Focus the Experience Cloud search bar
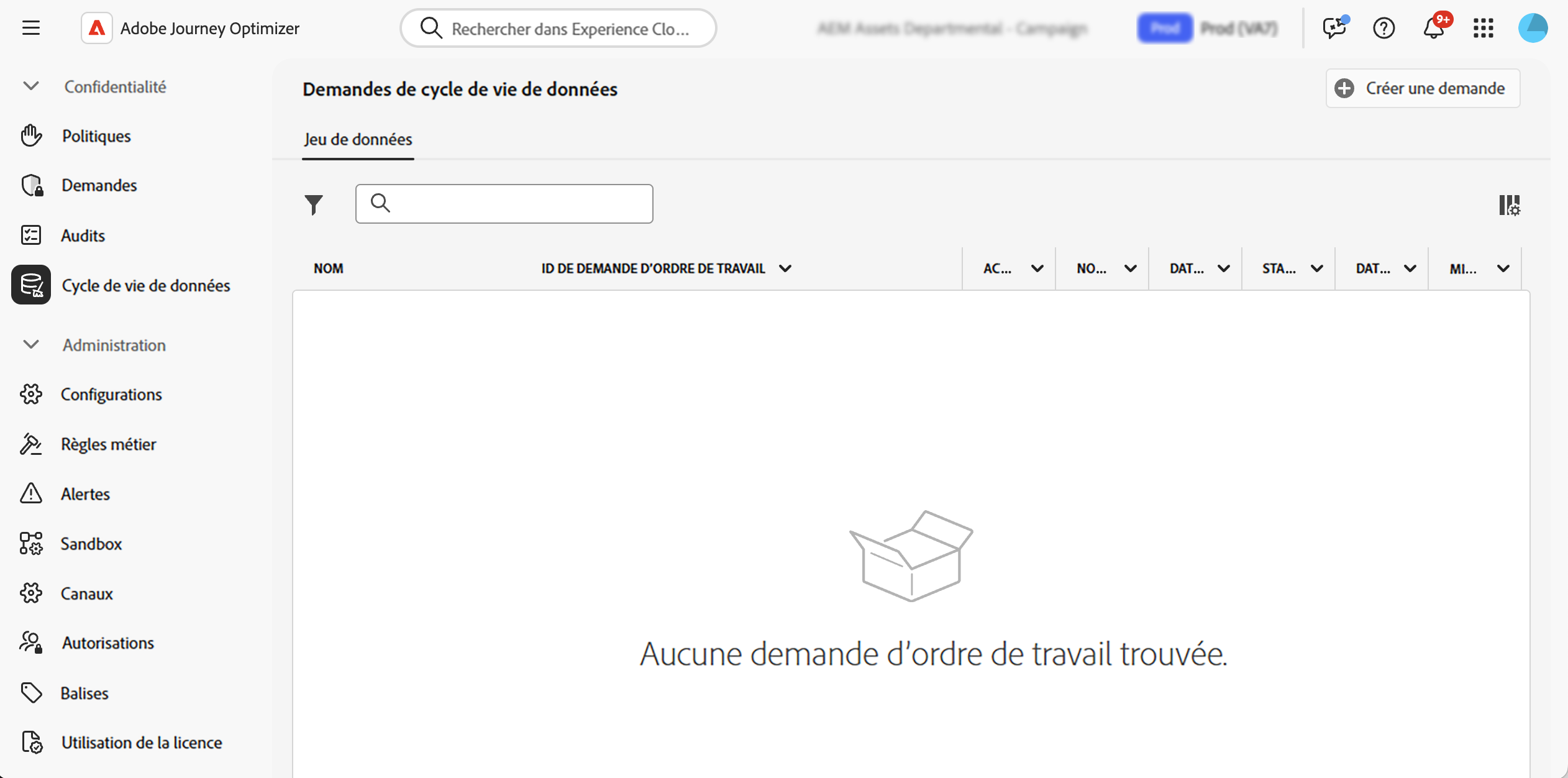The width and height of the screenshot is (1568, 778). 559,29
